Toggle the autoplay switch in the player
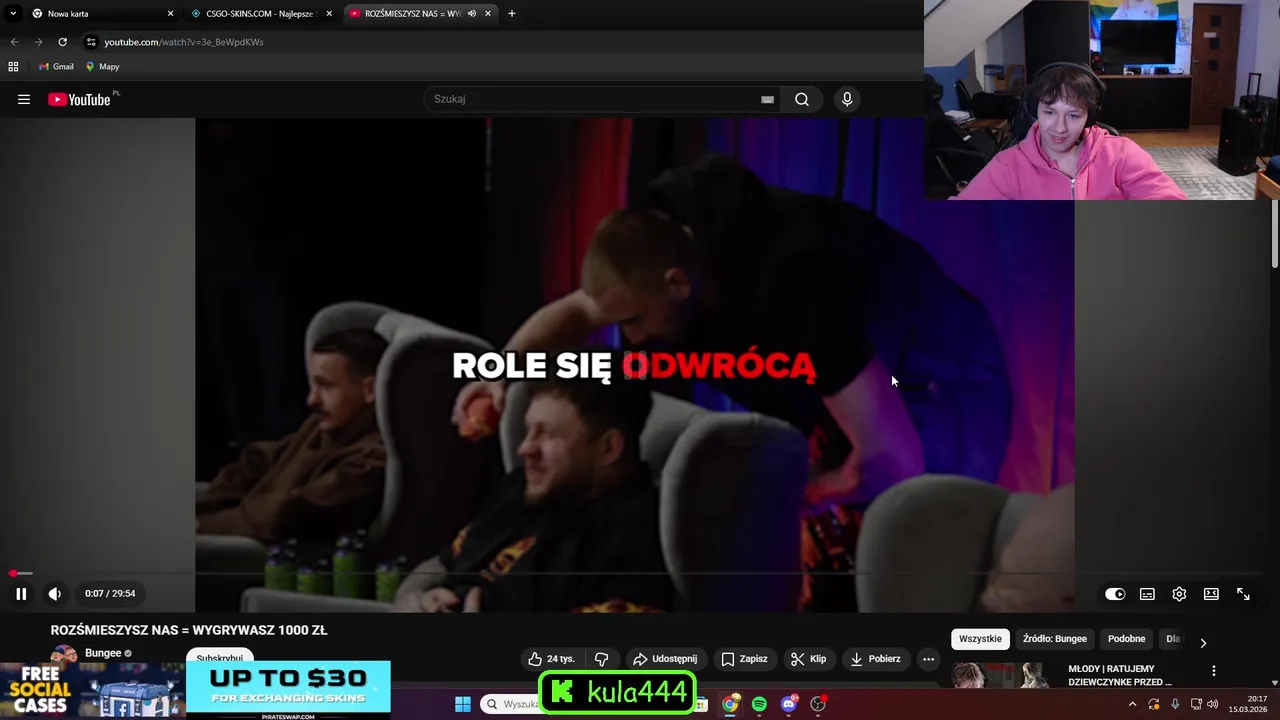1280x720 pixels. [1115, 594]
